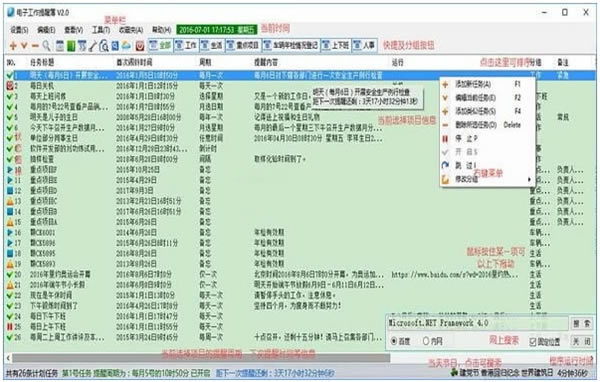Image resolution: width=600 pixels, height=382 pixels.
Task: Click the 关闭 button in search panel
Action: click(x=582, y=341)
